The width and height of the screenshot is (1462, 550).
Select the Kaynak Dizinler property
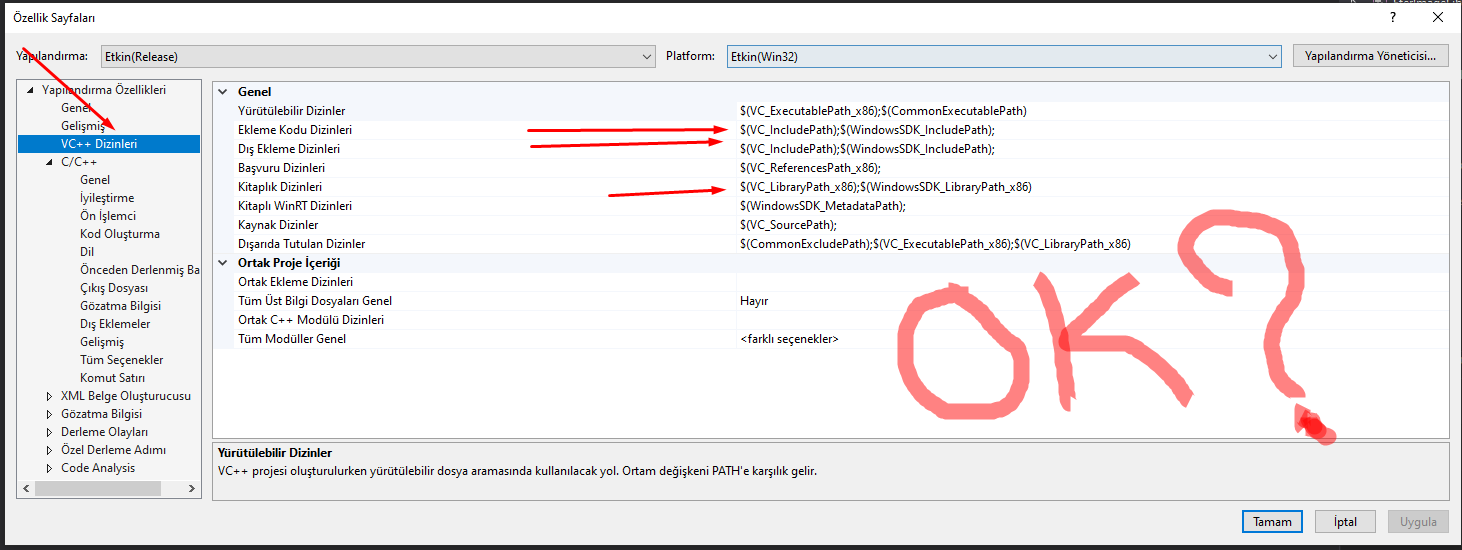pos(278,225)
